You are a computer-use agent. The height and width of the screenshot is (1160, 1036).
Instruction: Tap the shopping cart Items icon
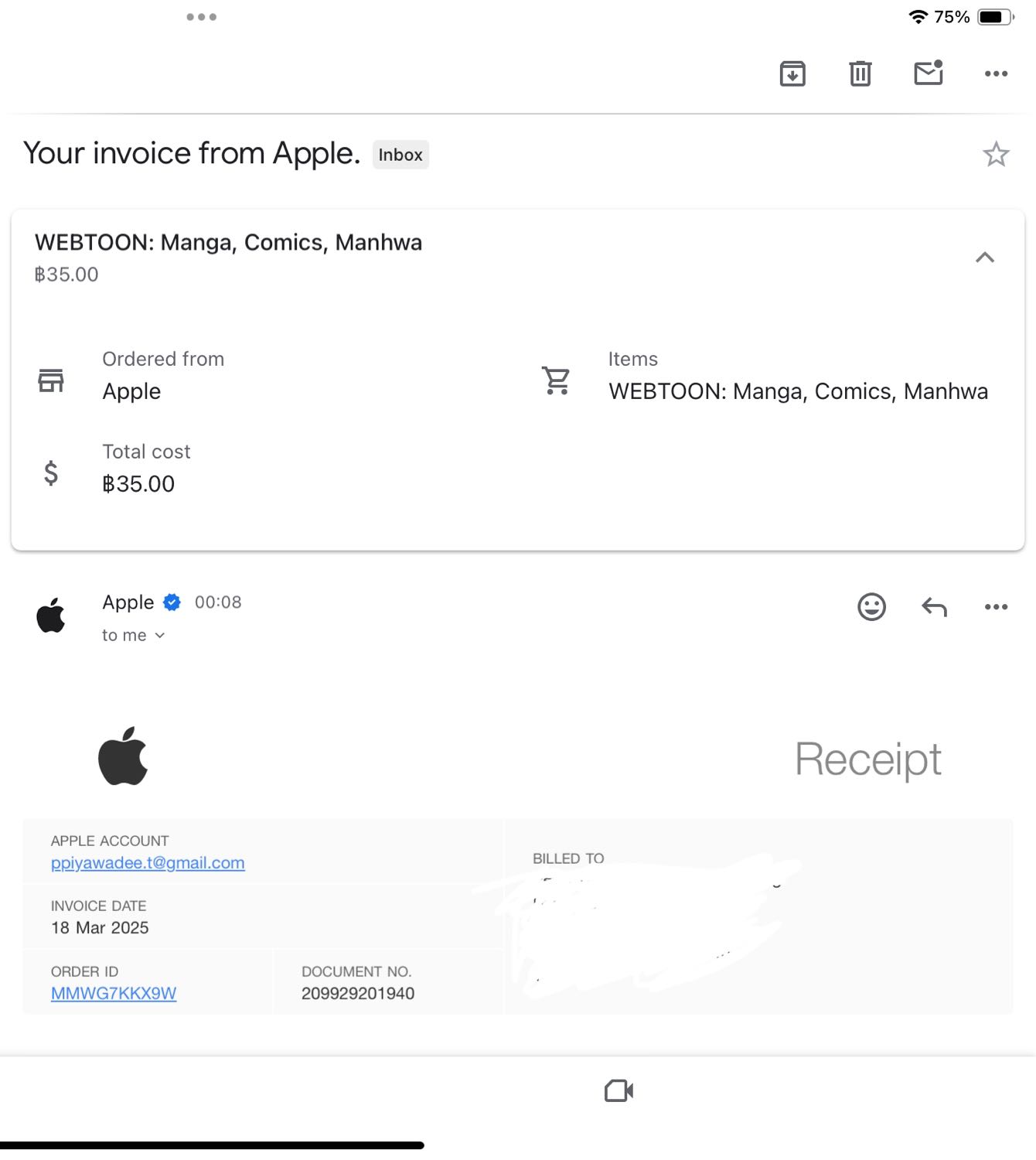click(556, 380)
